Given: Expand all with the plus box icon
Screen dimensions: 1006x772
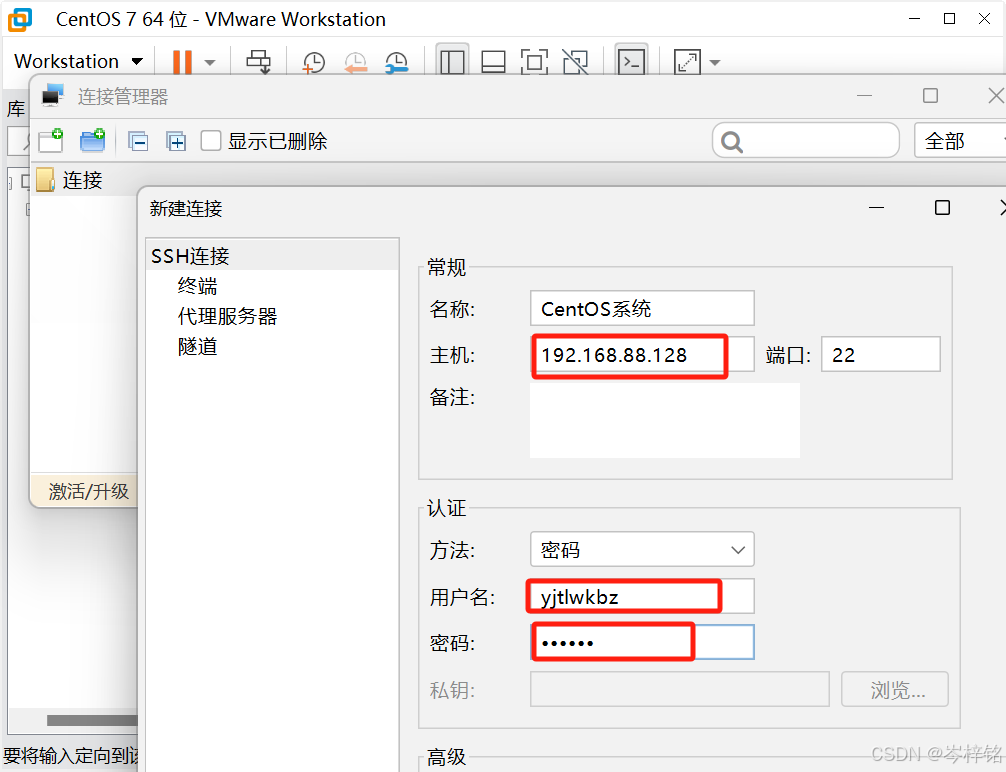Looking at the screenshot, I should (x=176, y=141).
